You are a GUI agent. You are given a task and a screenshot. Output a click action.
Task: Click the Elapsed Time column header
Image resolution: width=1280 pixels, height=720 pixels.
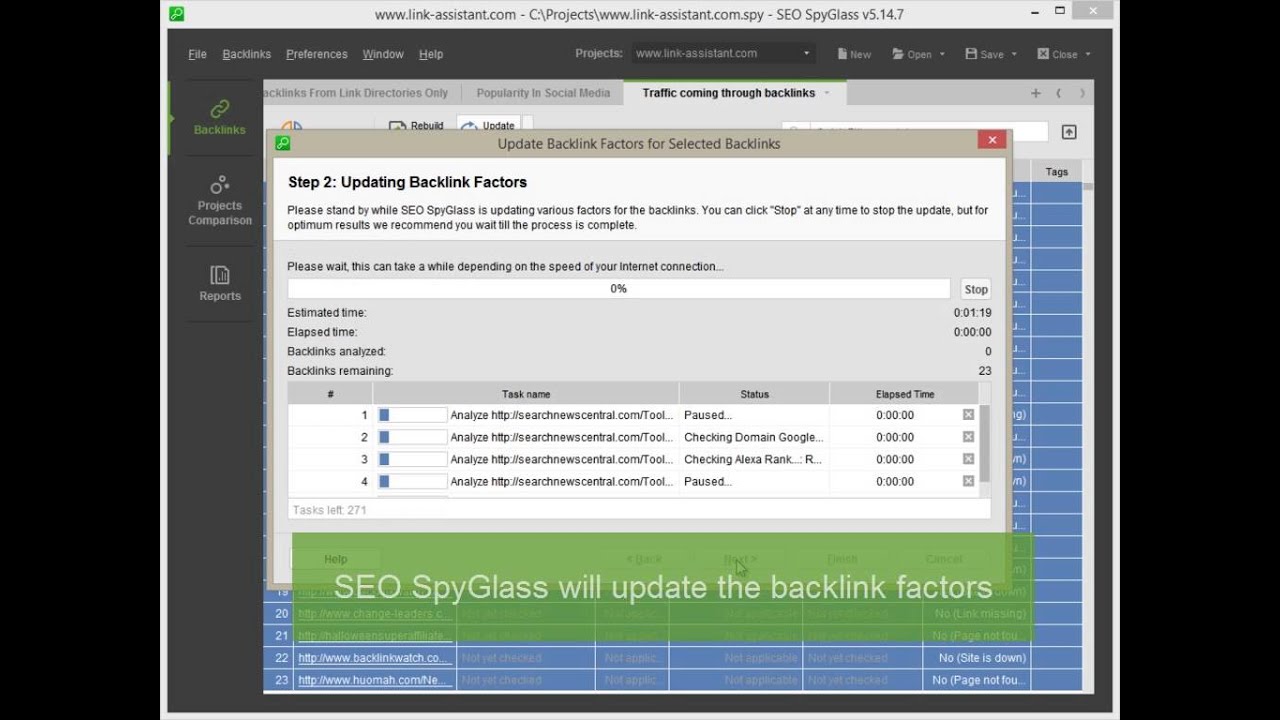point(905,394)
